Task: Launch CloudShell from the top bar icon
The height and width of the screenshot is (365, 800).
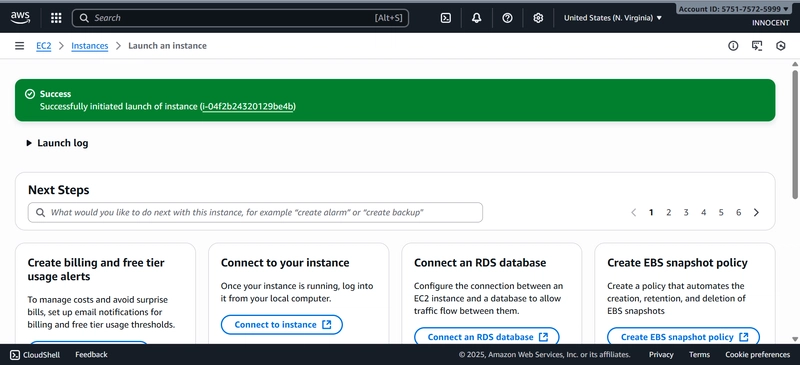Action: (x=445, y=18)
